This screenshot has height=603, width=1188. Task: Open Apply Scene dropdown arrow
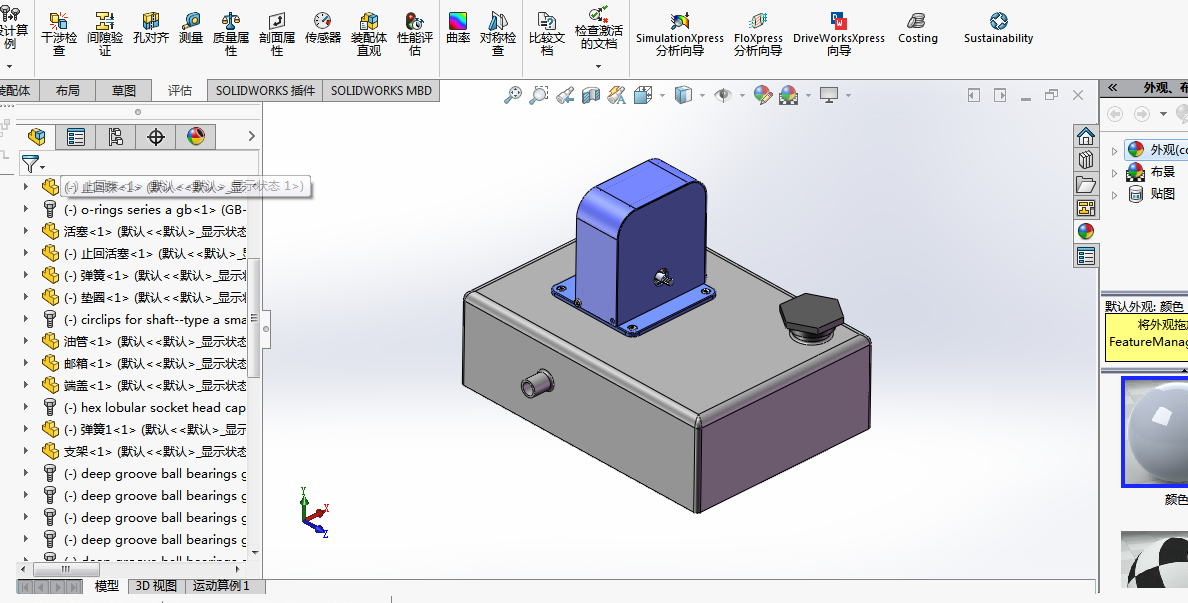(808, 95)
